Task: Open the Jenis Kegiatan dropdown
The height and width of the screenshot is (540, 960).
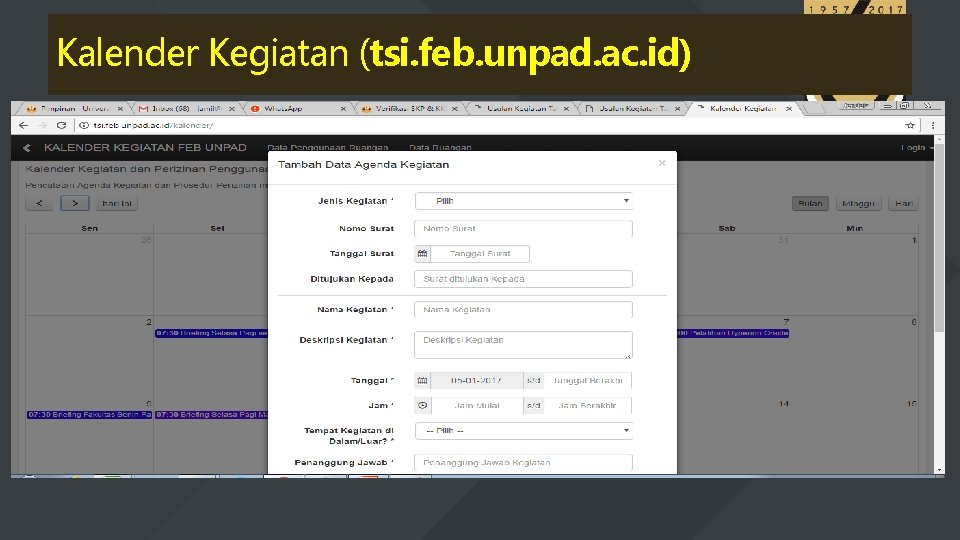Action: [x=523, y=201]
